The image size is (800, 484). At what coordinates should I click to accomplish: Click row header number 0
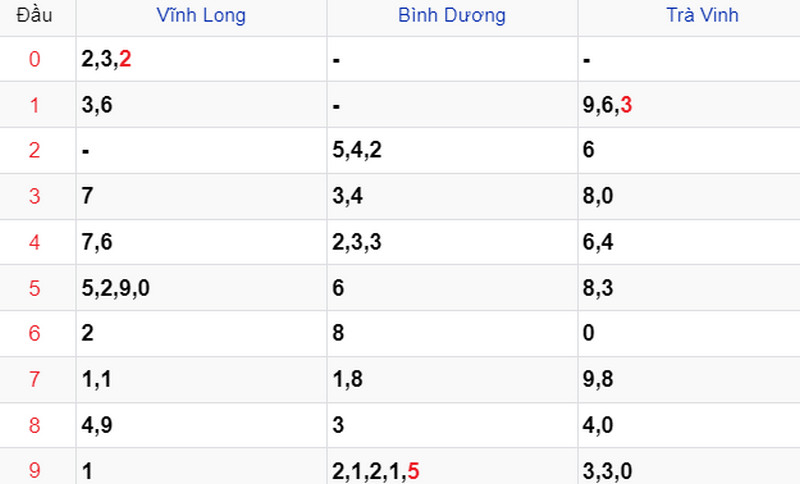pyautogui.click(x=35, y=60)
